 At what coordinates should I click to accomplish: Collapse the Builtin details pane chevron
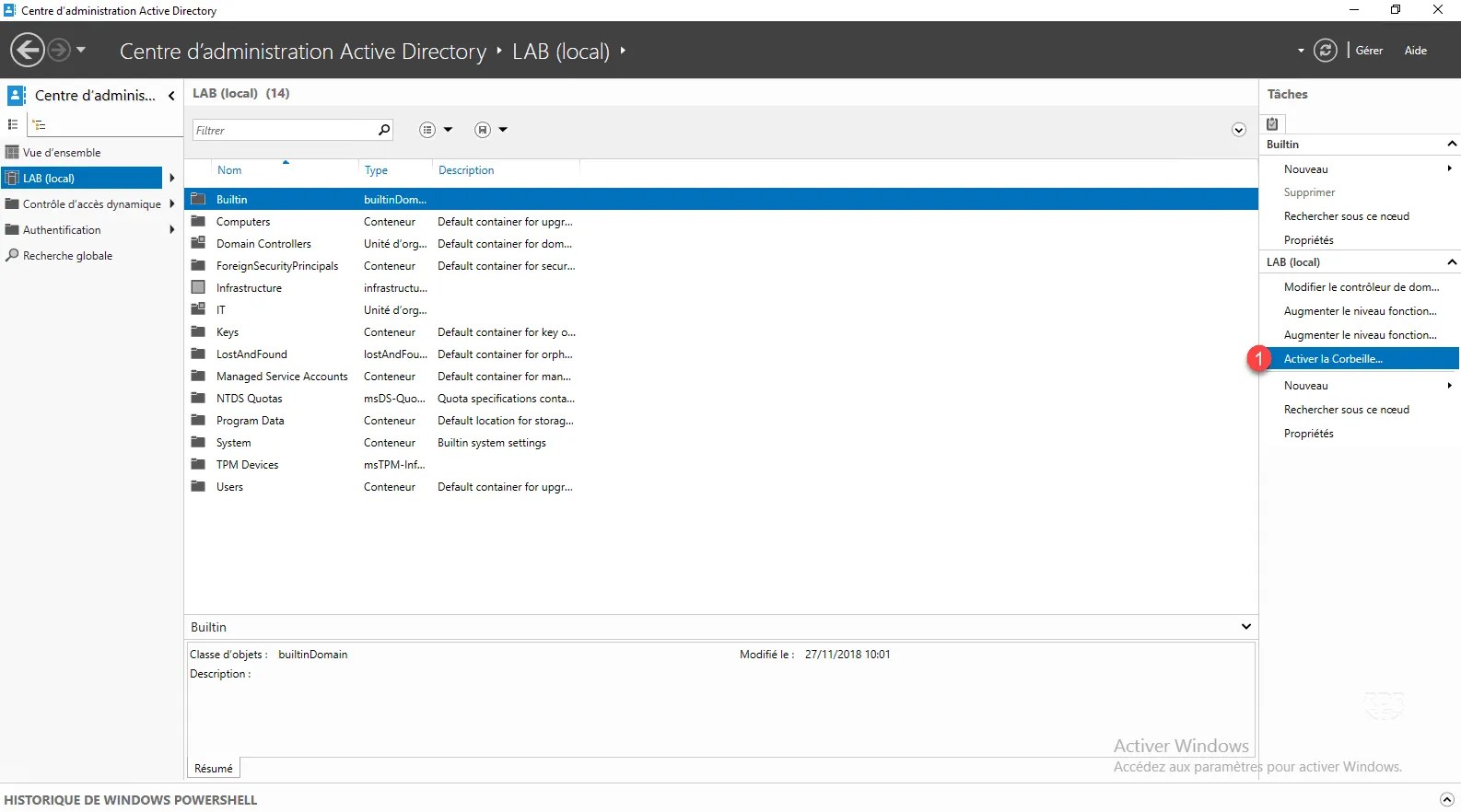click(x=1245, y=627)
